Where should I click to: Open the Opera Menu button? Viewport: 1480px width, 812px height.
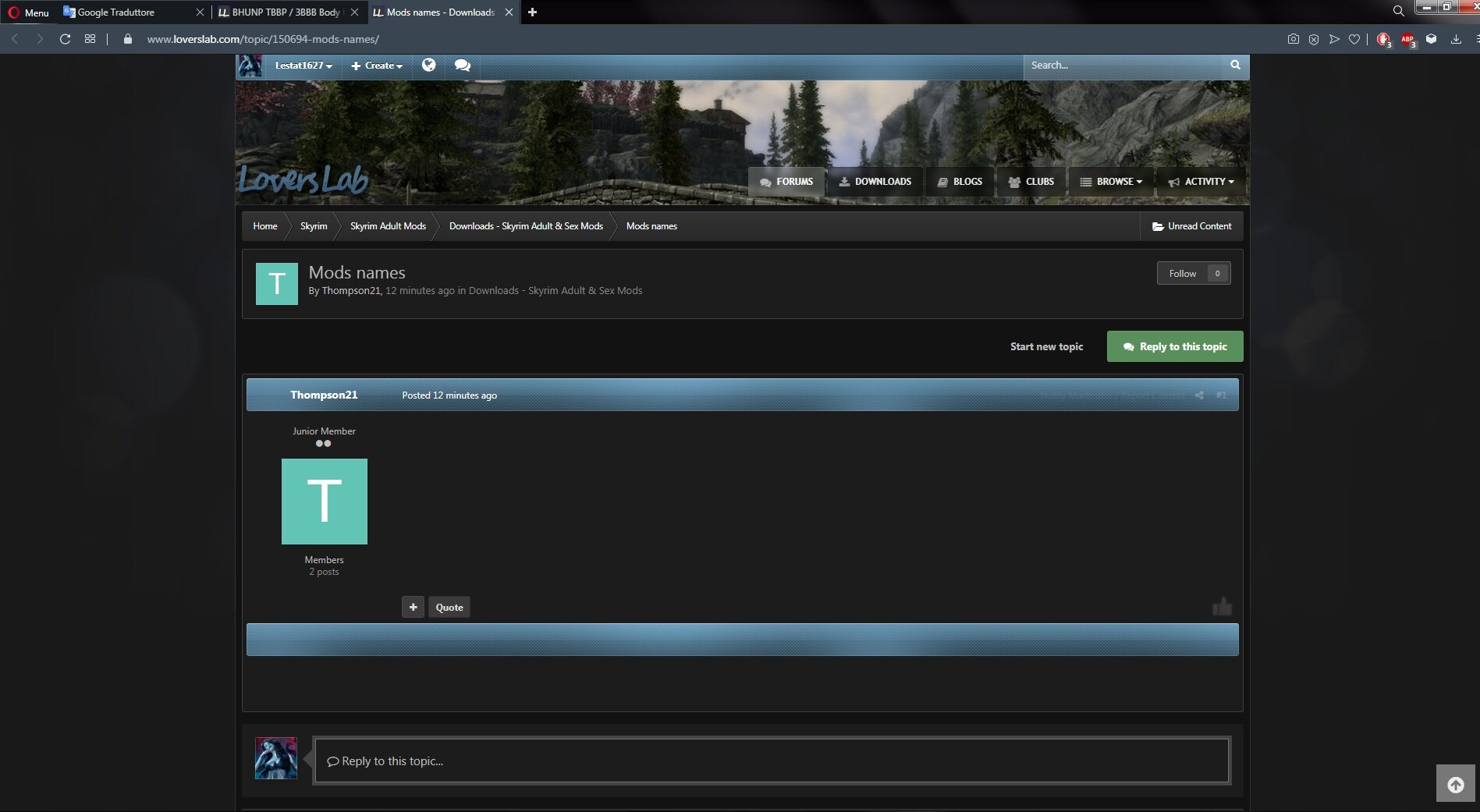[x=28, y=12]
